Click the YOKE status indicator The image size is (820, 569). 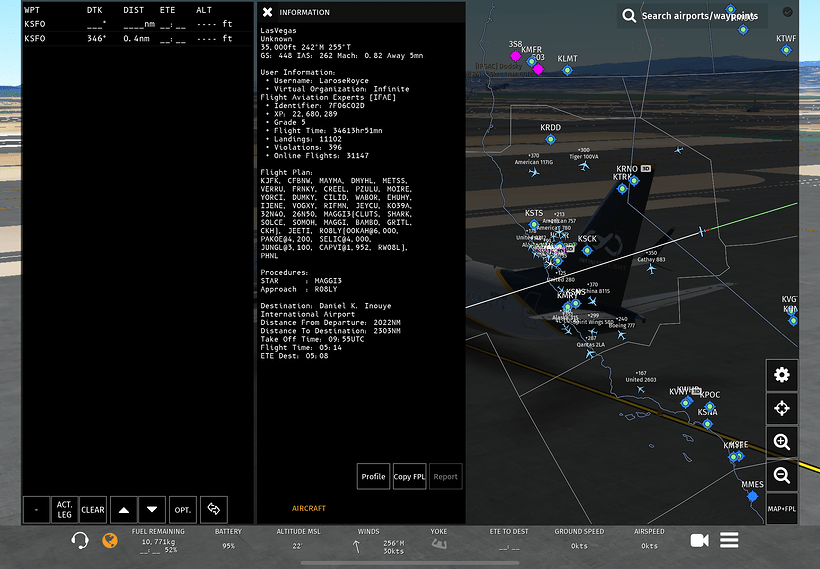pos(439,539)
